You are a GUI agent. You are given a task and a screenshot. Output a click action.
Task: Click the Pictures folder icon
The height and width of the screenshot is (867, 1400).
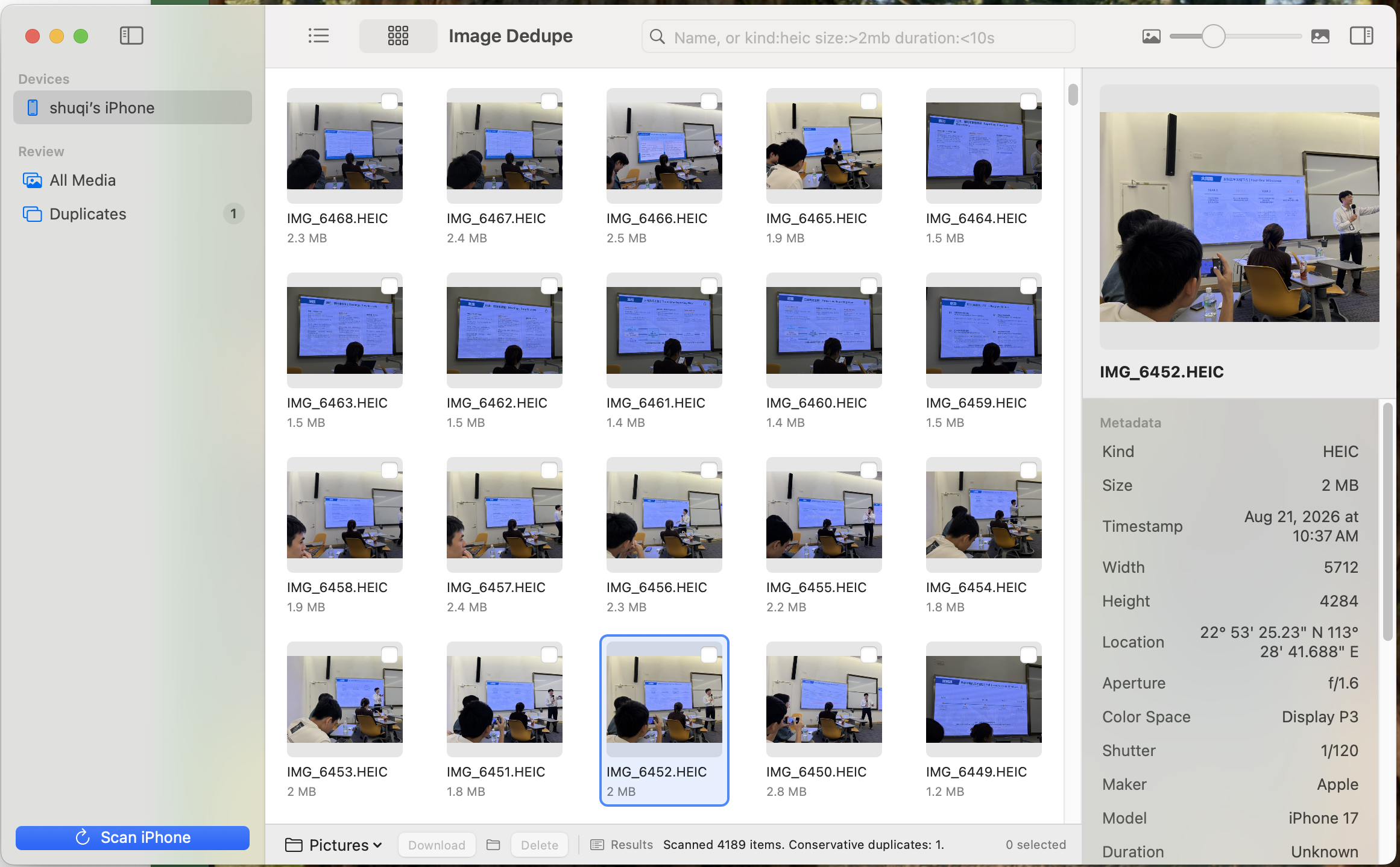(294, 845)
